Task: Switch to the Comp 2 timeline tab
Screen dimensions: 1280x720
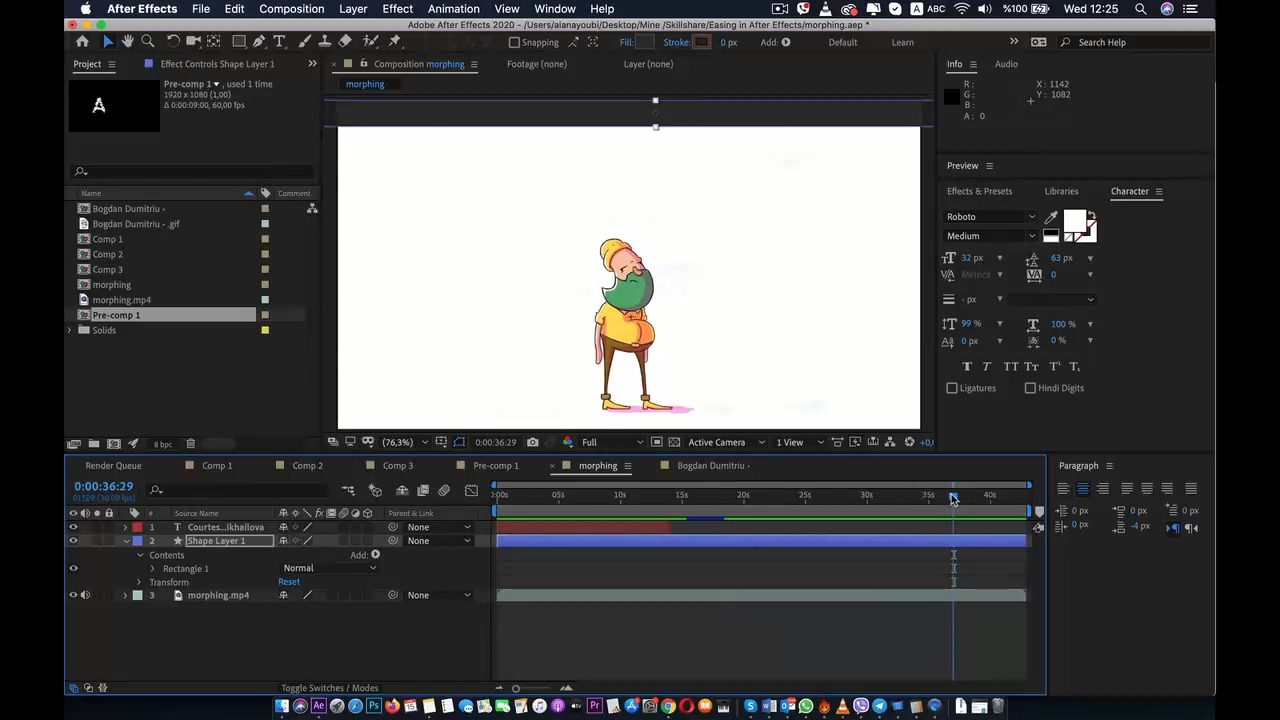Action: point(307,465)
